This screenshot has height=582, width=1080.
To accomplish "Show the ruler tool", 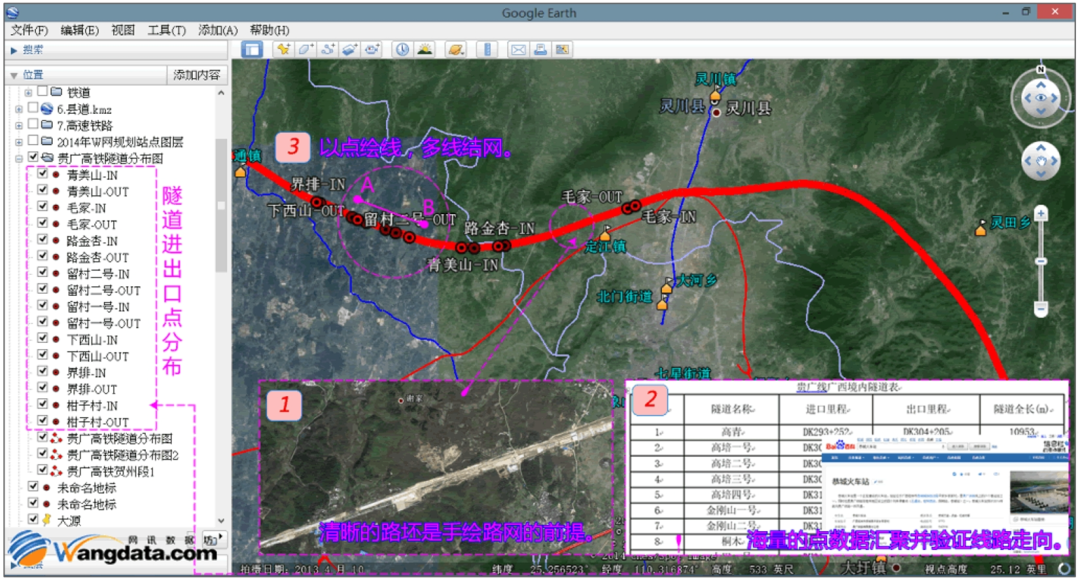I will [487, 50].
